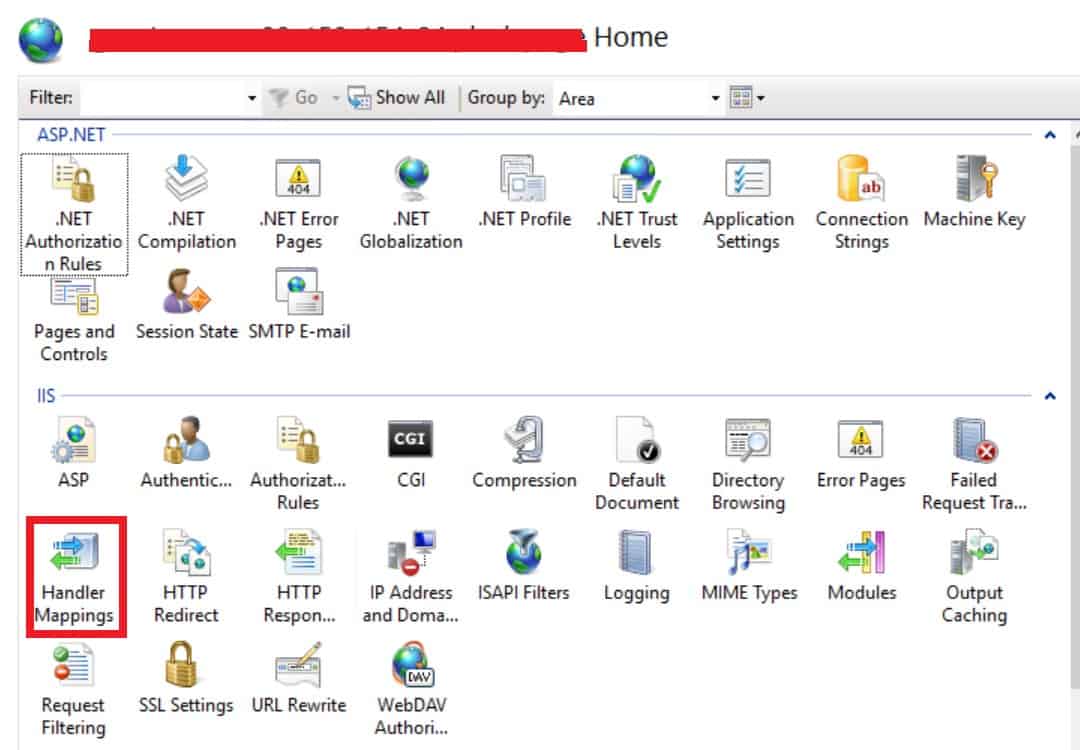This screenshot has height=750, width=1080.
Task: Open the URL Rewrite feature
Action: (x=299, y=678)
